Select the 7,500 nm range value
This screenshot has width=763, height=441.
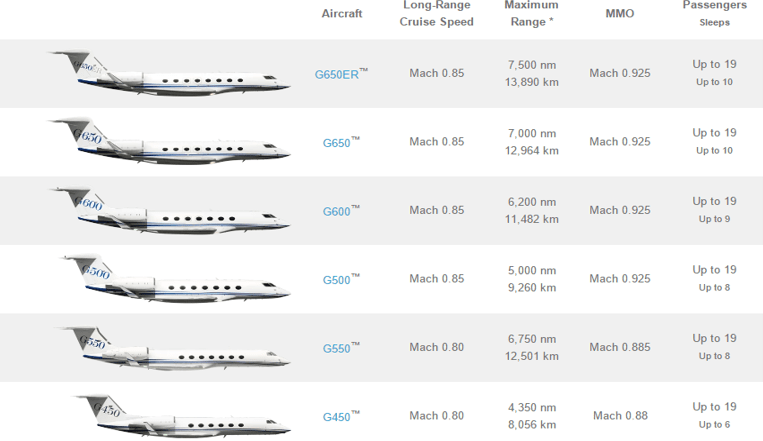(x=532, y=65)
